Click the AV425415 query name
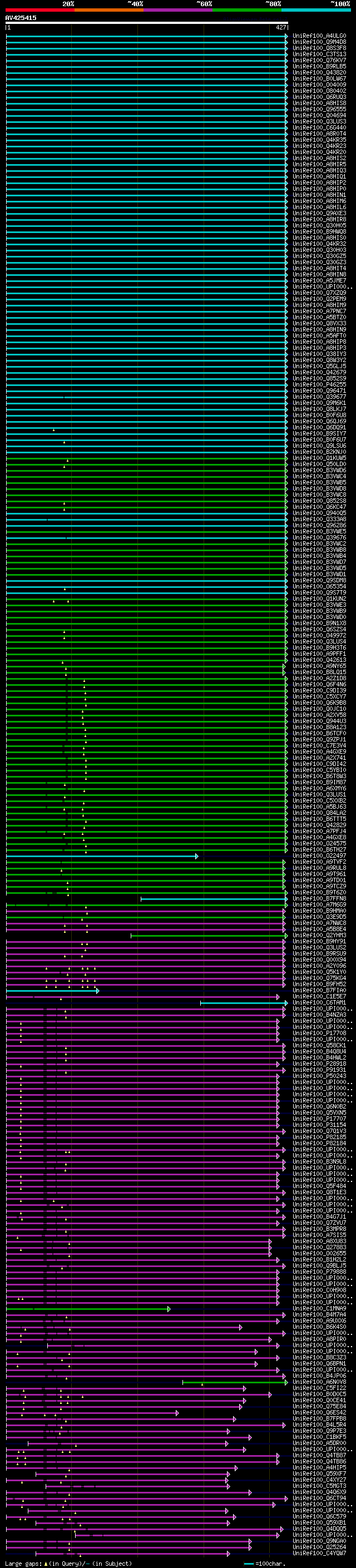This screenshot has width=356, height=1568. (x=21, y=18)
